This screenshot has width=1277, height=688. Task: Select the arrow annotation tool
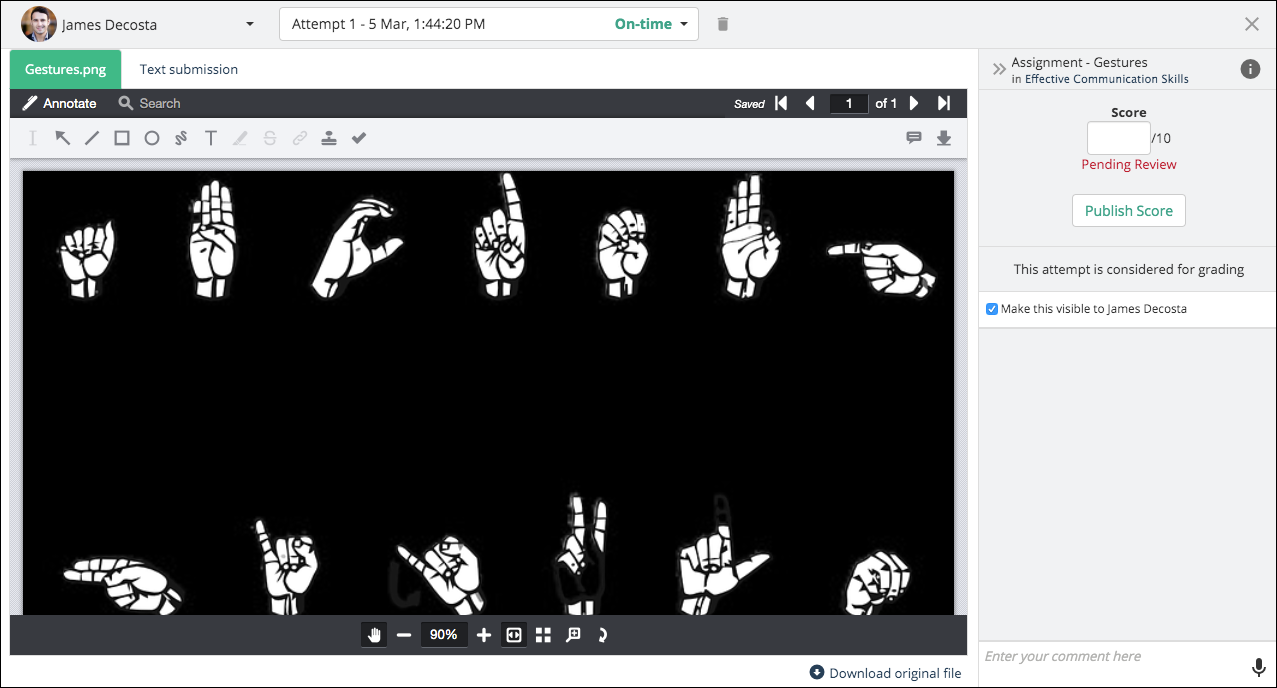62,138
